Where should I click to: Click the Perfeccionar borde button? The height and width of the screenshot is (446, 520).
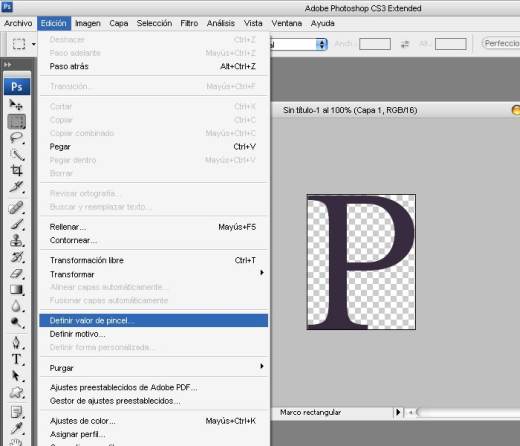(501, 43)
